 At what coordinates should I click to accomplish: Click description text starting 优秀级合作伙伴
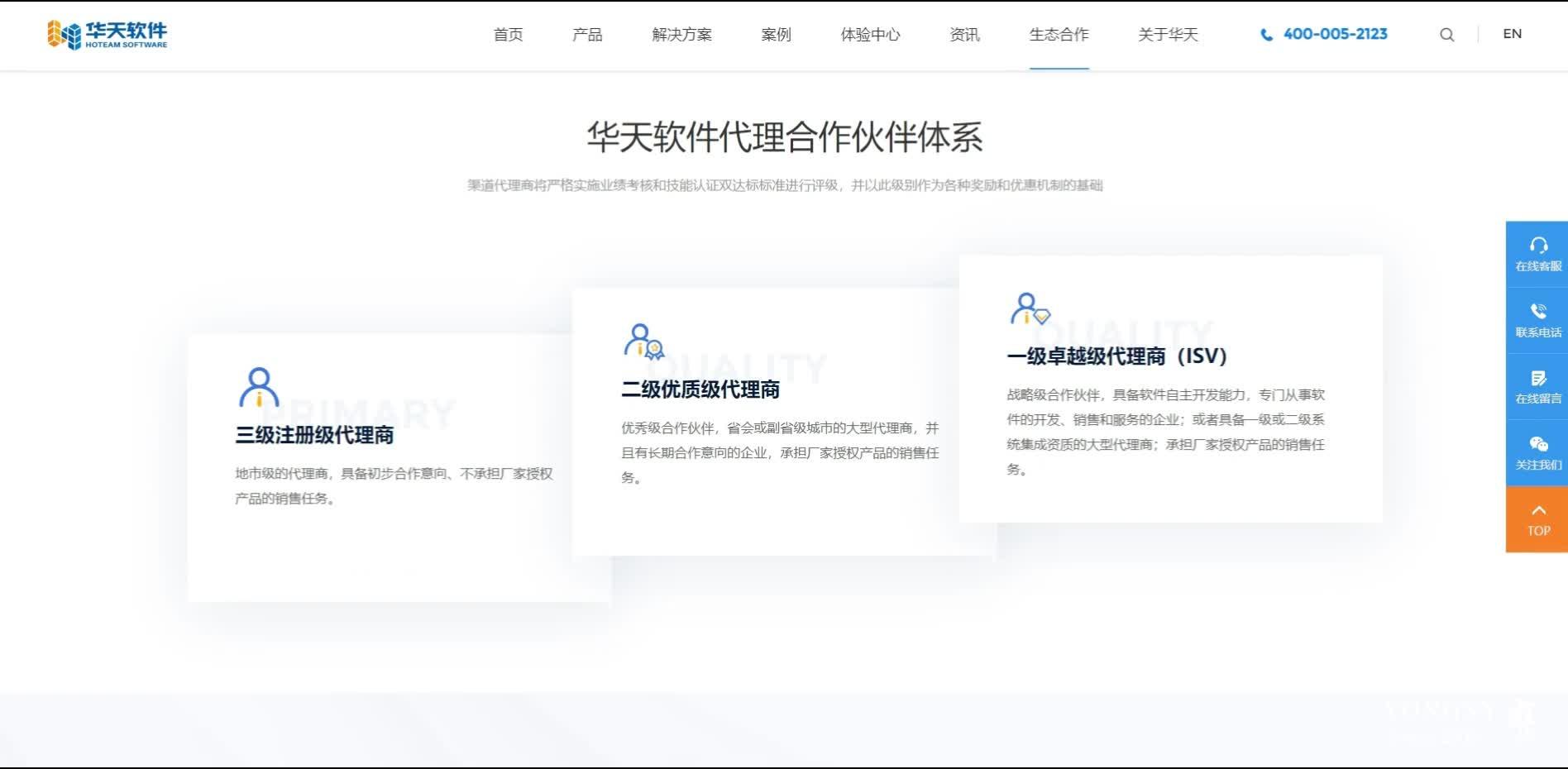pos(780,452)
